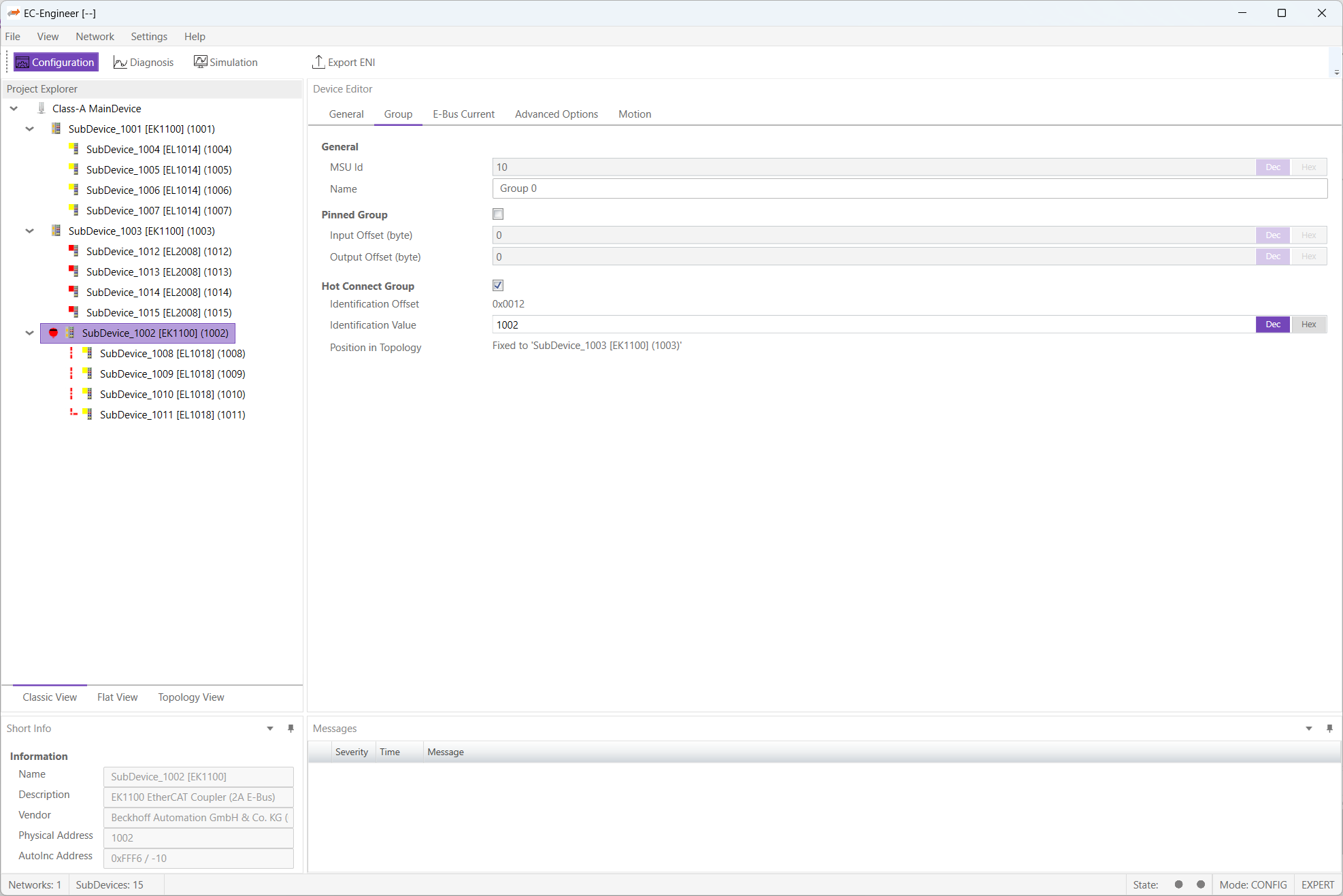
Task: Uncheck the Hot Connect Group checkbox
Action: (x=498, y=286)
